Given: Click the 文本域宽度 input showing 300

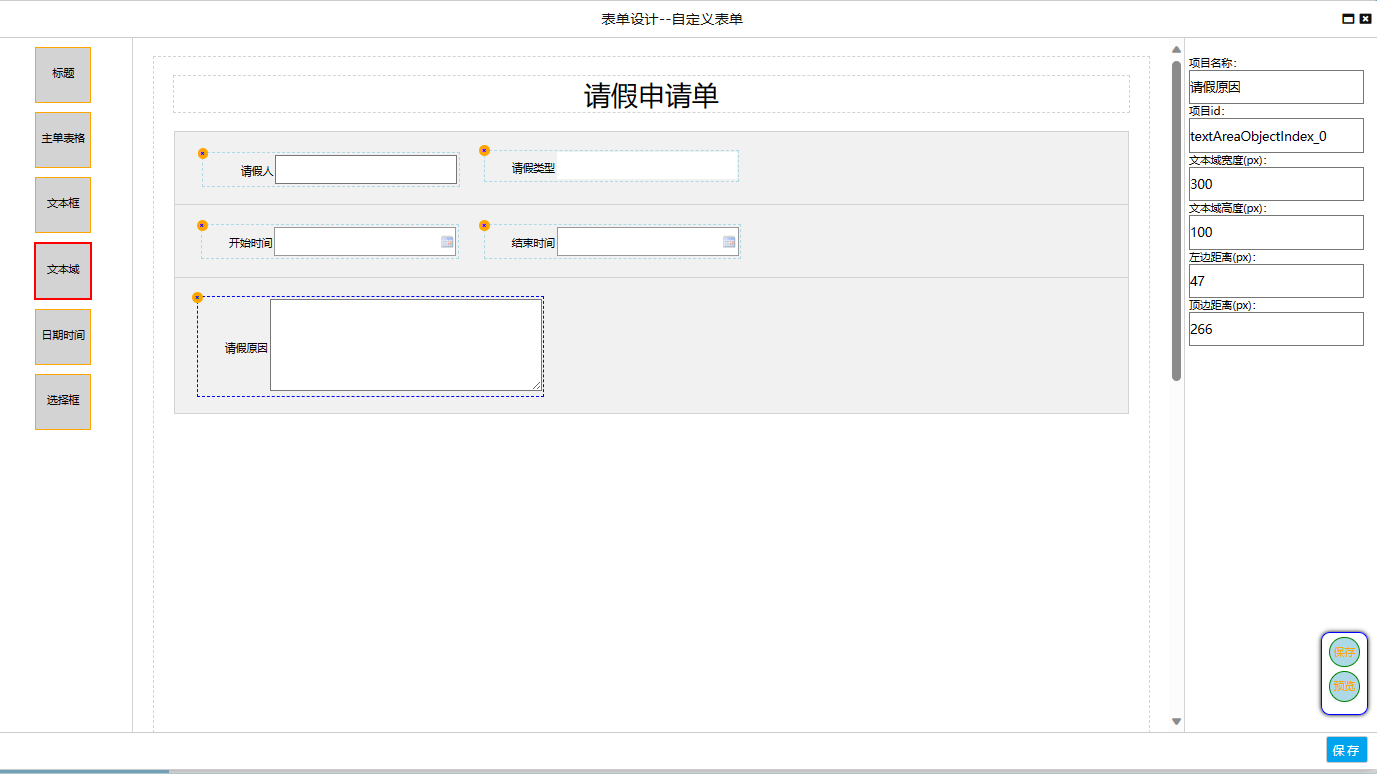Looking at the screenshot, I should (x=1276, y=184).
